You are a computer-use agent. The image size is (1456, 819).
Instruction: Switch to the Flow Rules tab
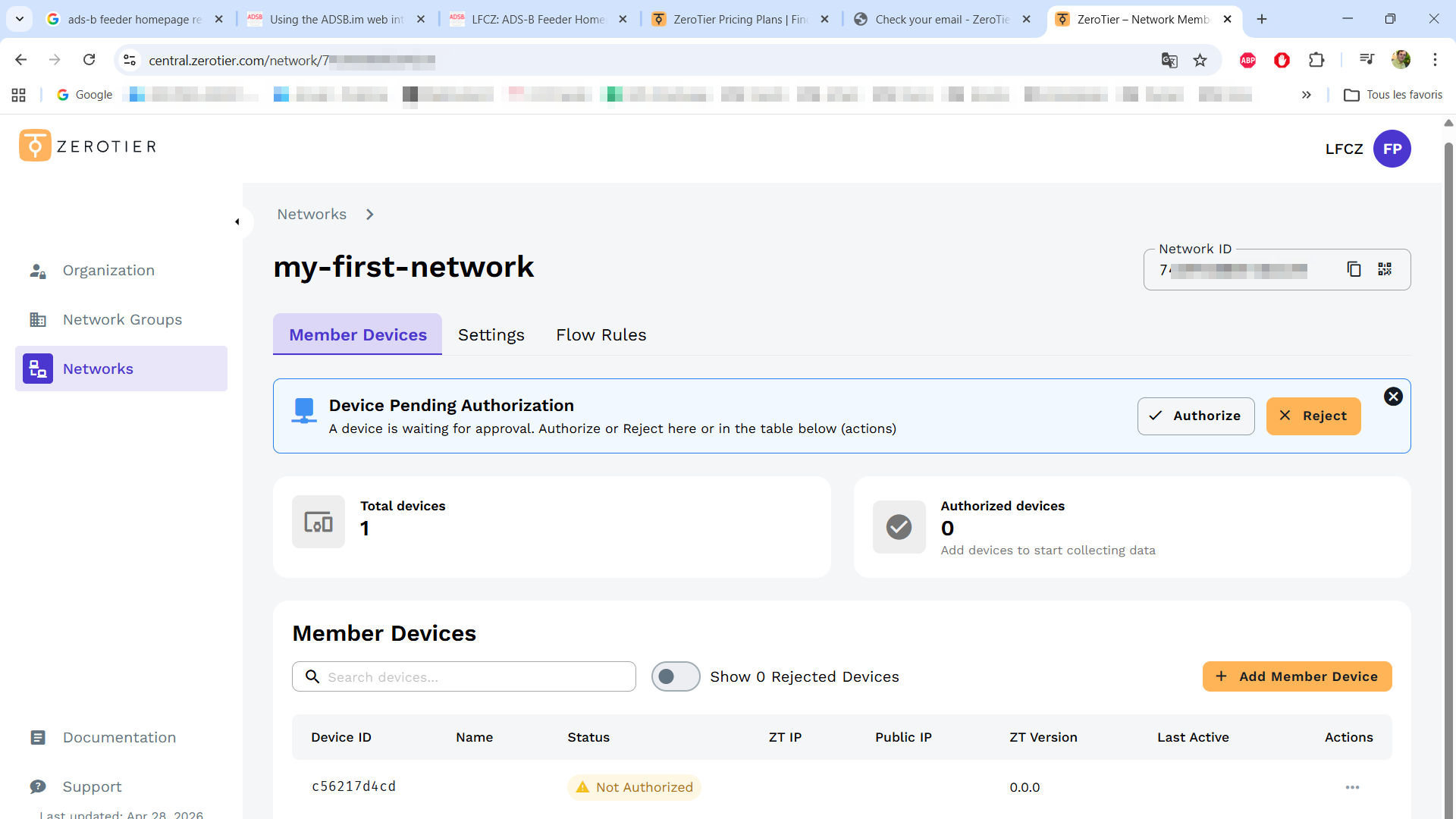click(601, 334)
